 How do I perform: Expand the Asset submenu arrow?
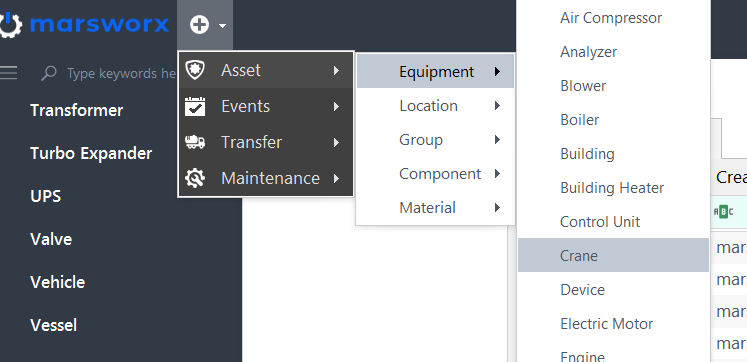tap(336, 70)
